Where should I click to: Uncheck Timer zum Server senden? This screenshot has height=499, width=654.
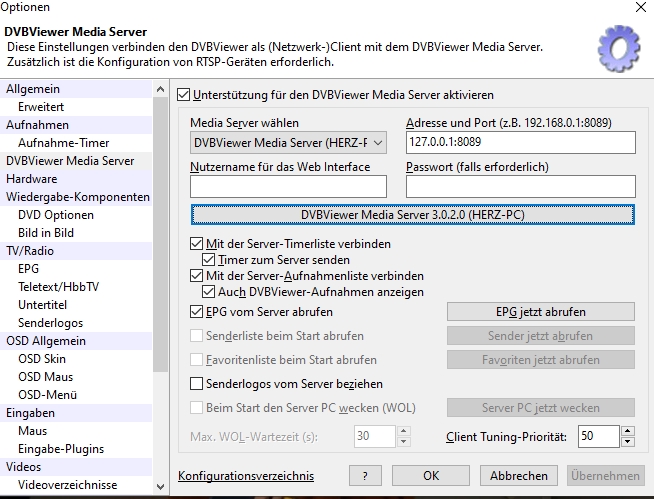coord(209,259)
